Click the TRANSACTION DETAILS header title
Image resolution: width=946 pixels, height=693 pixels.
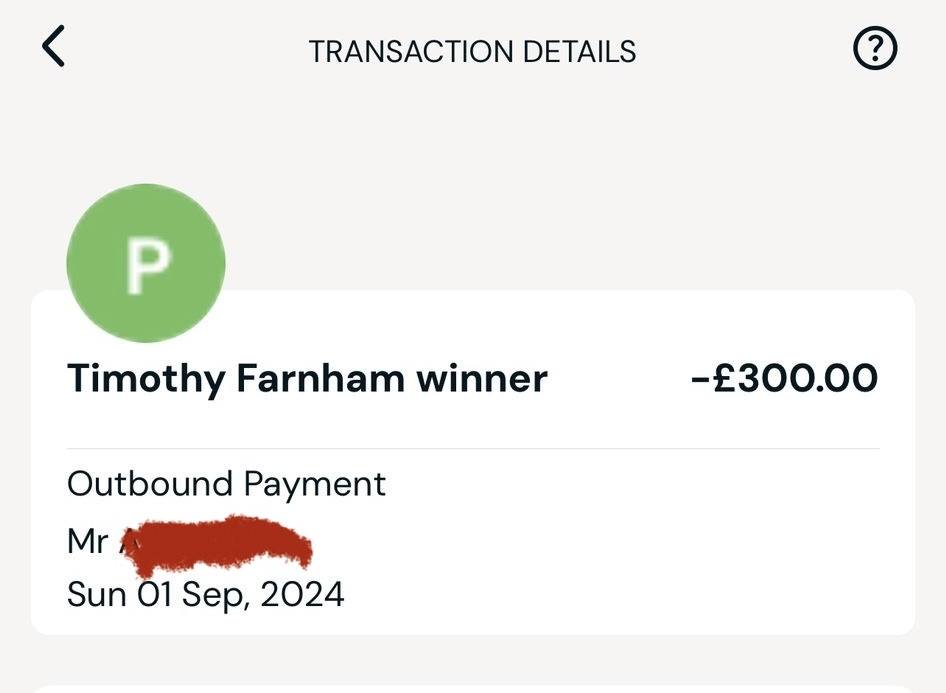tap(472, 52)
